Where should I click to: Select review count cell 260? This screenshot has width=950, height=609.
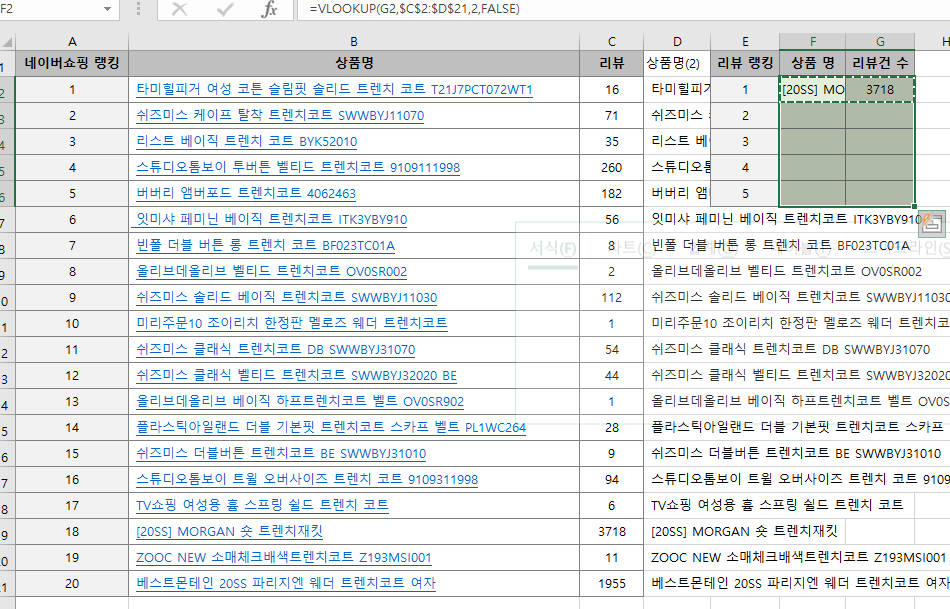click(x=611, y=167)
